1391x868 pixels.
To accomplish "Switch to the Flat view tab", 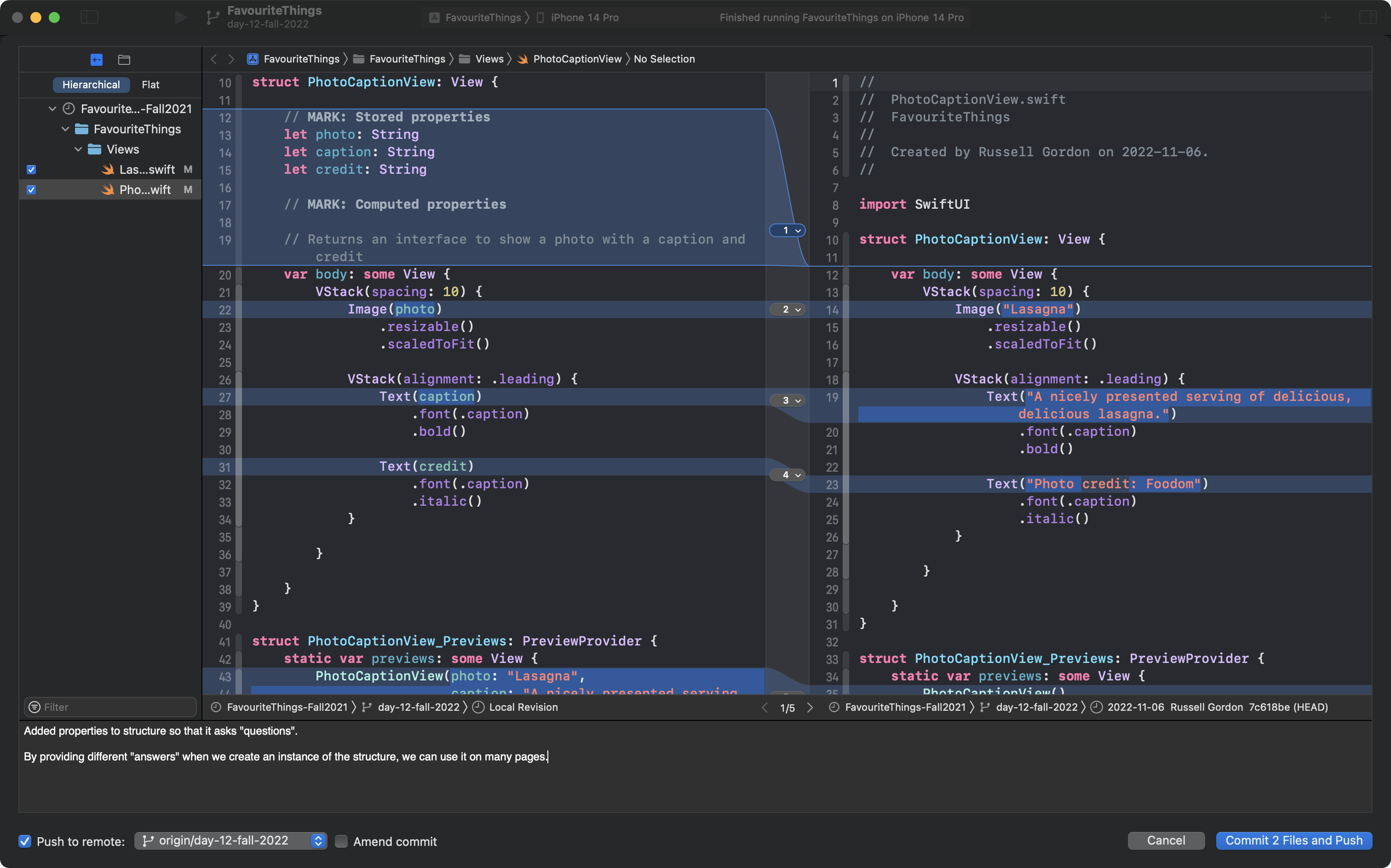I will point(150,85).
